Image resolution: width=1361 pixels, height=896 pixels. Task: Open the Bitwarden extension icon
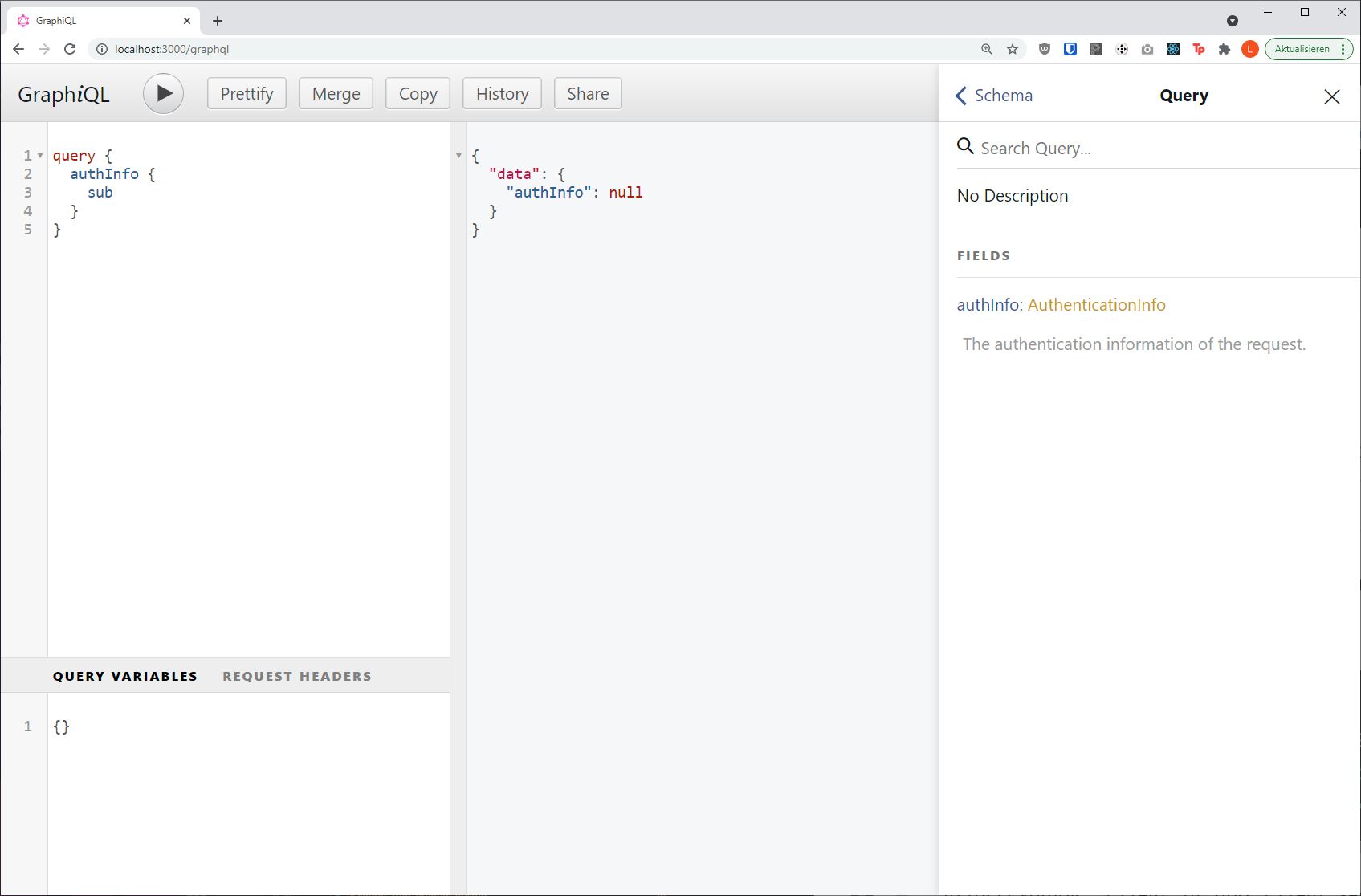point(1070,49)
